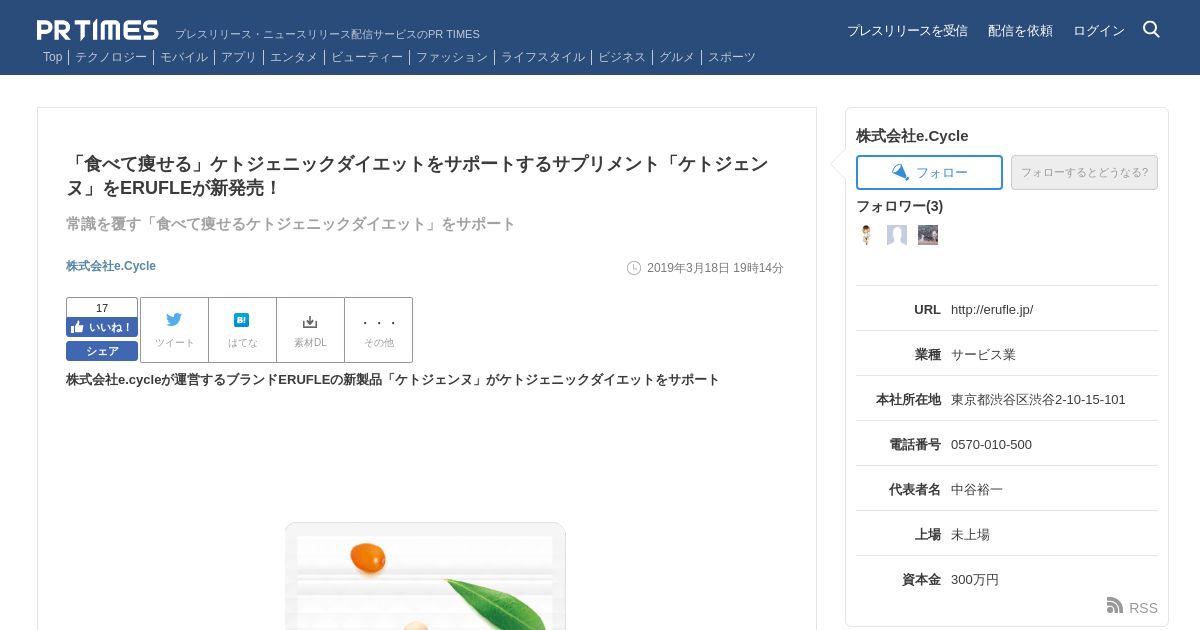Click the clock icon beside publish date
Image resolution: width=1200 pixels, height=630 pixels.
[634, 268]
